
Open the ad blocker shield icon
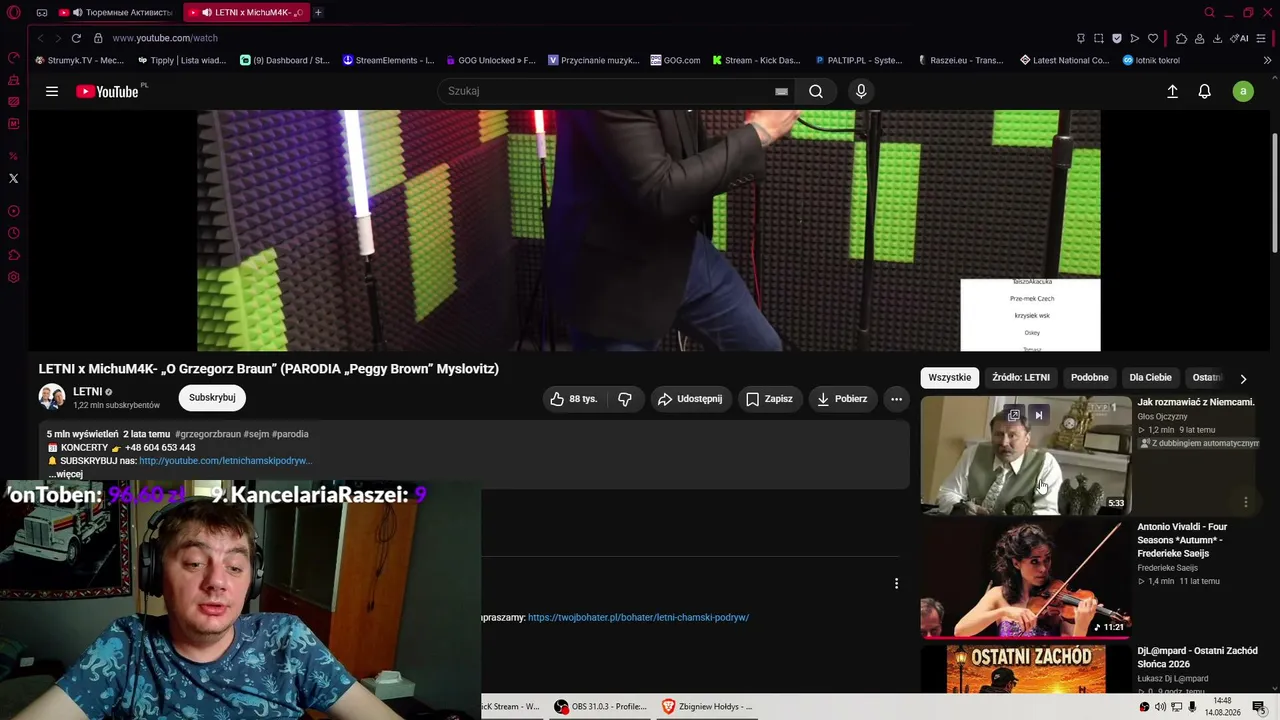point(1117,38)
